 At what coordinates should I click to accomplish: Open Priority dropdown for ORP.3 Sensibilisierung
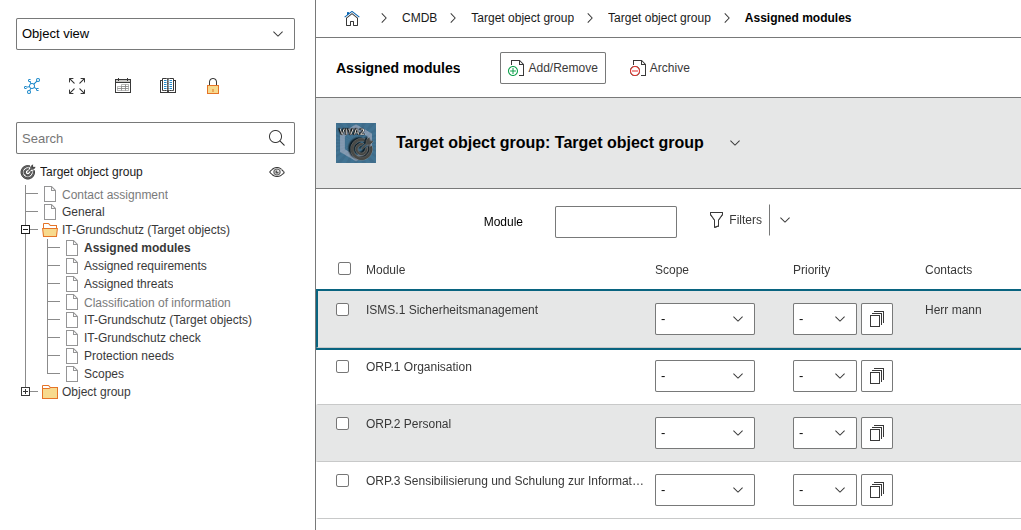[x=824, y=490]
